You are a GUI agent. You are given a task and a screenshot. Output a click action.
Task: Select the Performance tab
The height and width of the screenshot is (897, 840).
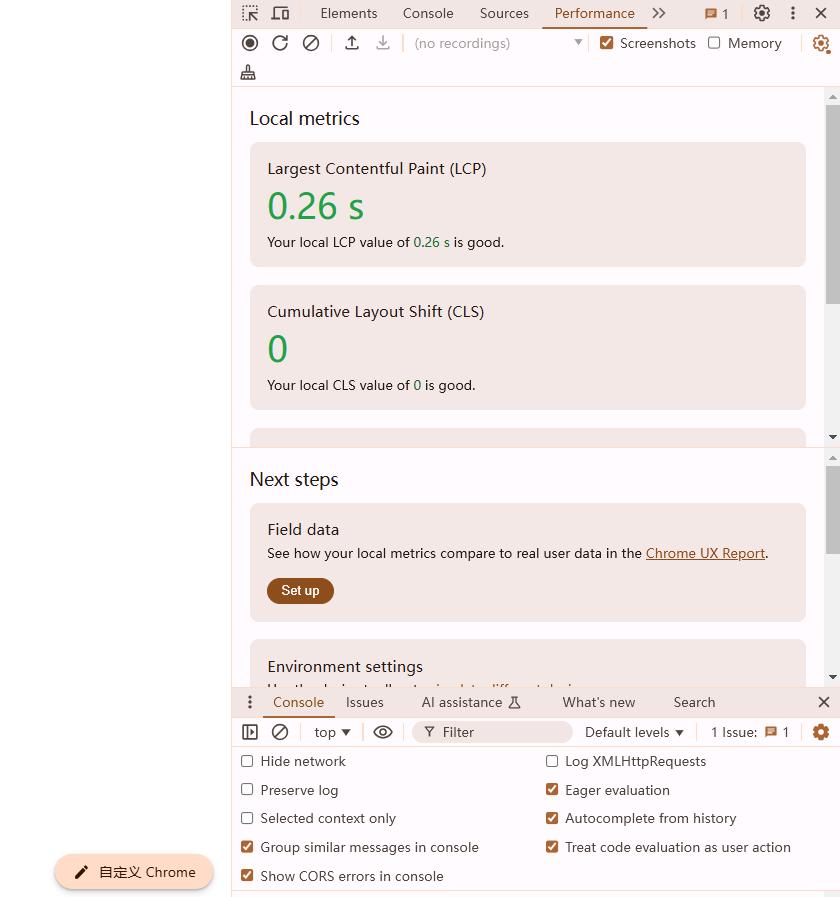(x=595, y=14)
